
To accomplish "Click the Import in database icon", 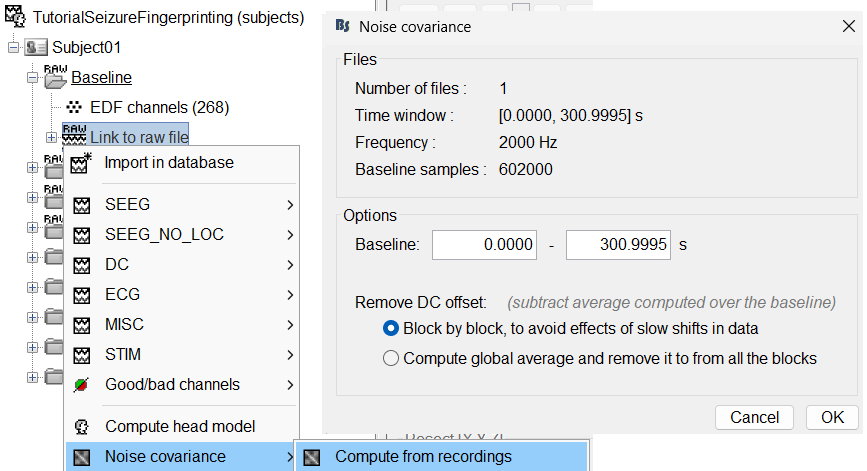I will click(x=82, y=163).
